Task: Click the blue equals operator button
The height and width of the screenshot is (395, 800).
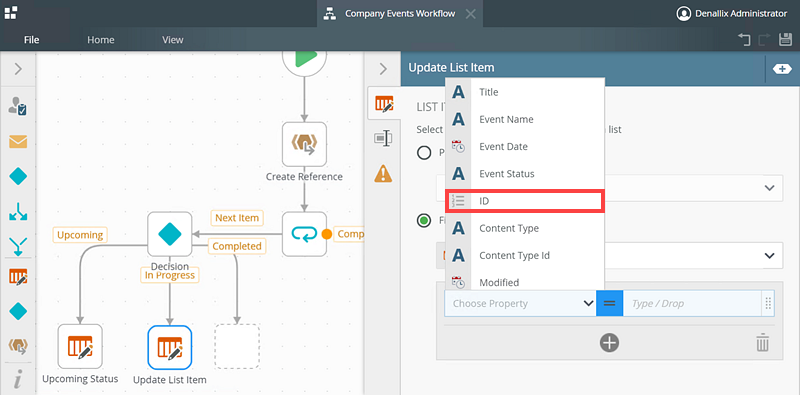Action: [x=609, y=303]
